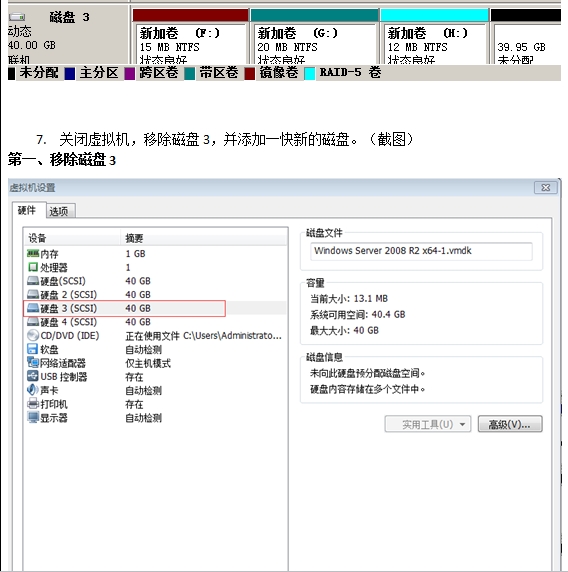
Task: Switch to the 选项 tab
Action: point(61,211)
